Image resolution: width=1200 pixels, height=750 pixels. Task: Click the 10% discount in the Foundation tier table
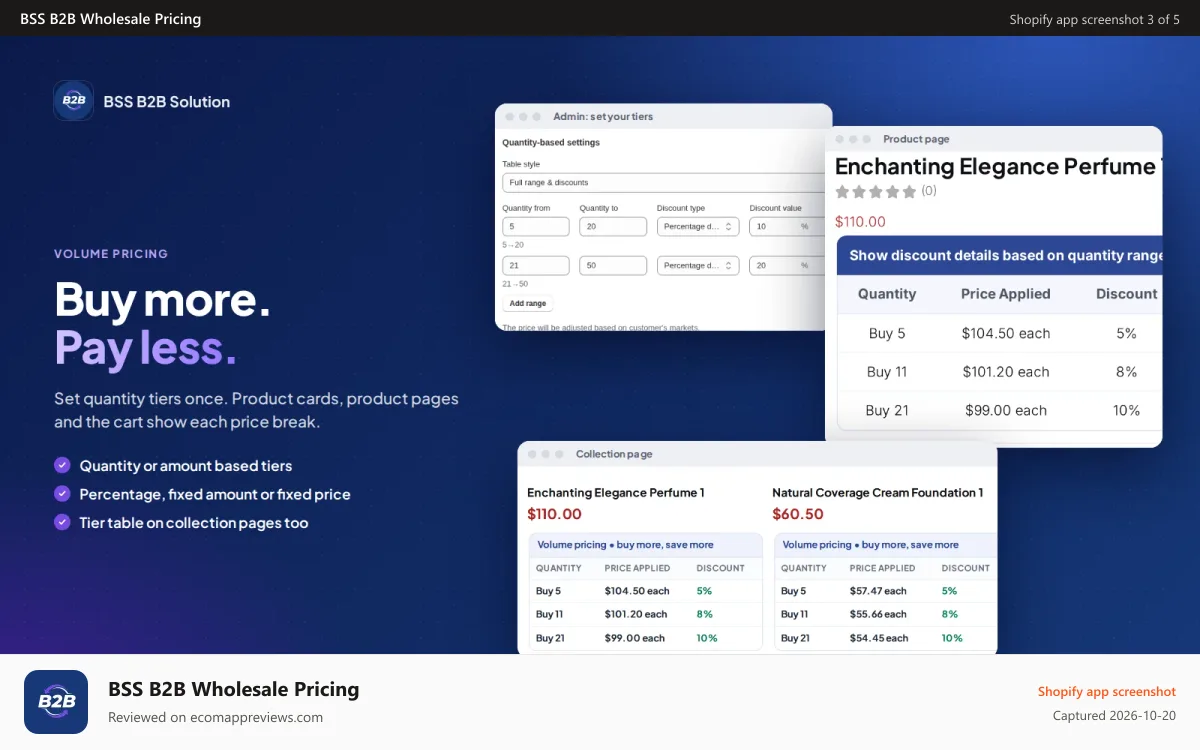pyautogui.click(x=952, y=638)
